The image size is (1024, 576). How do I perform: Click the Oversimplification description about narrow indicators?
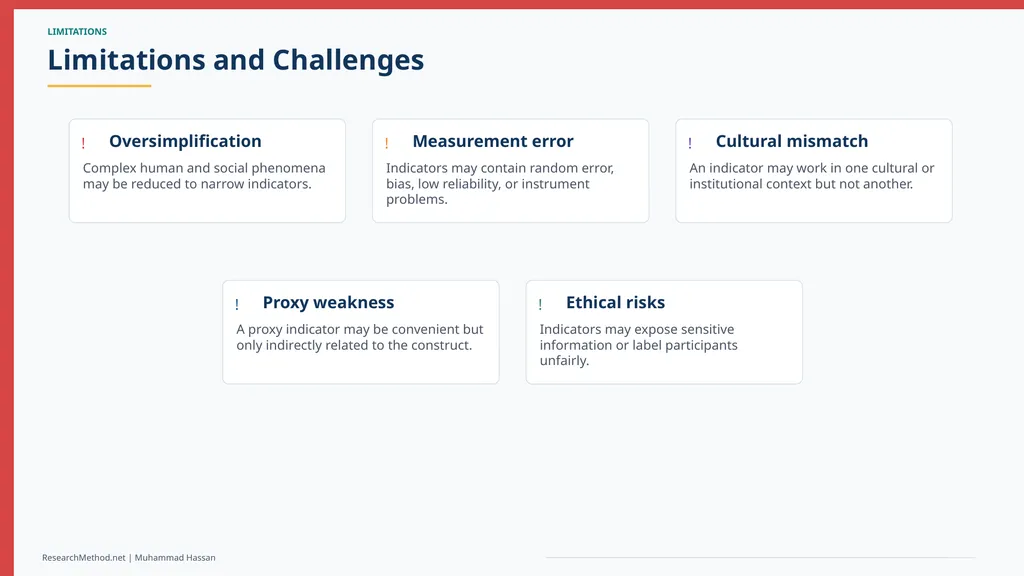204,176
